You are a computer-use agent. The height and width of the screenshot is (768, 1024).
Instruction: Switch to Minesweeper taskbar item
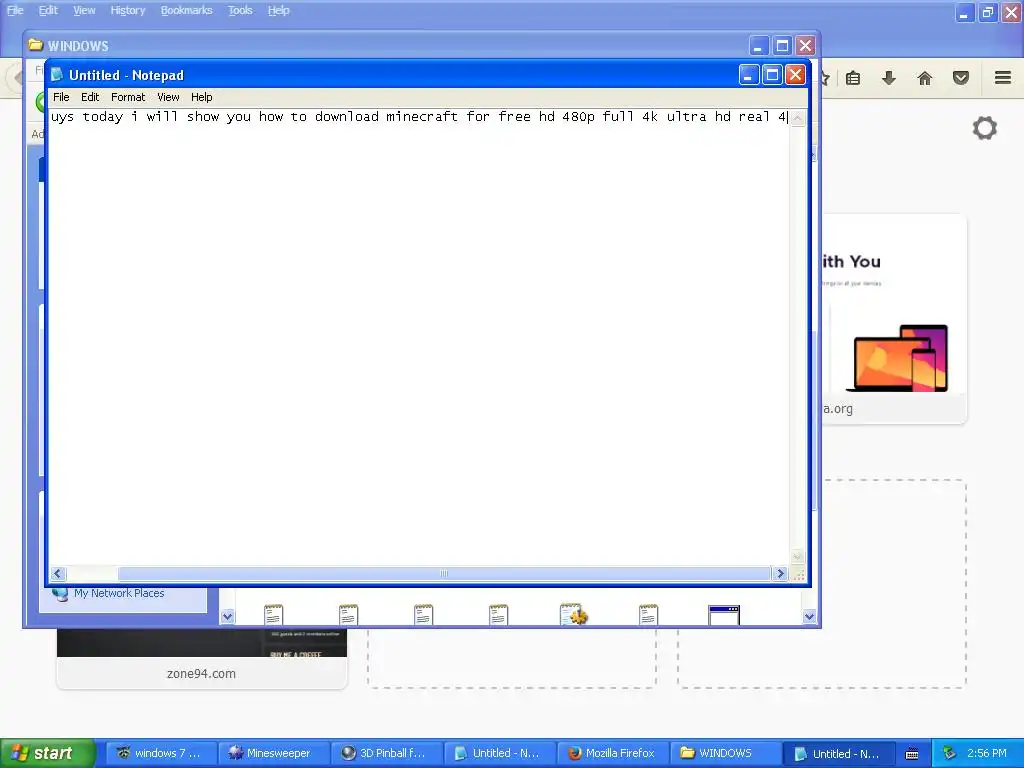(x=273, y=753)
